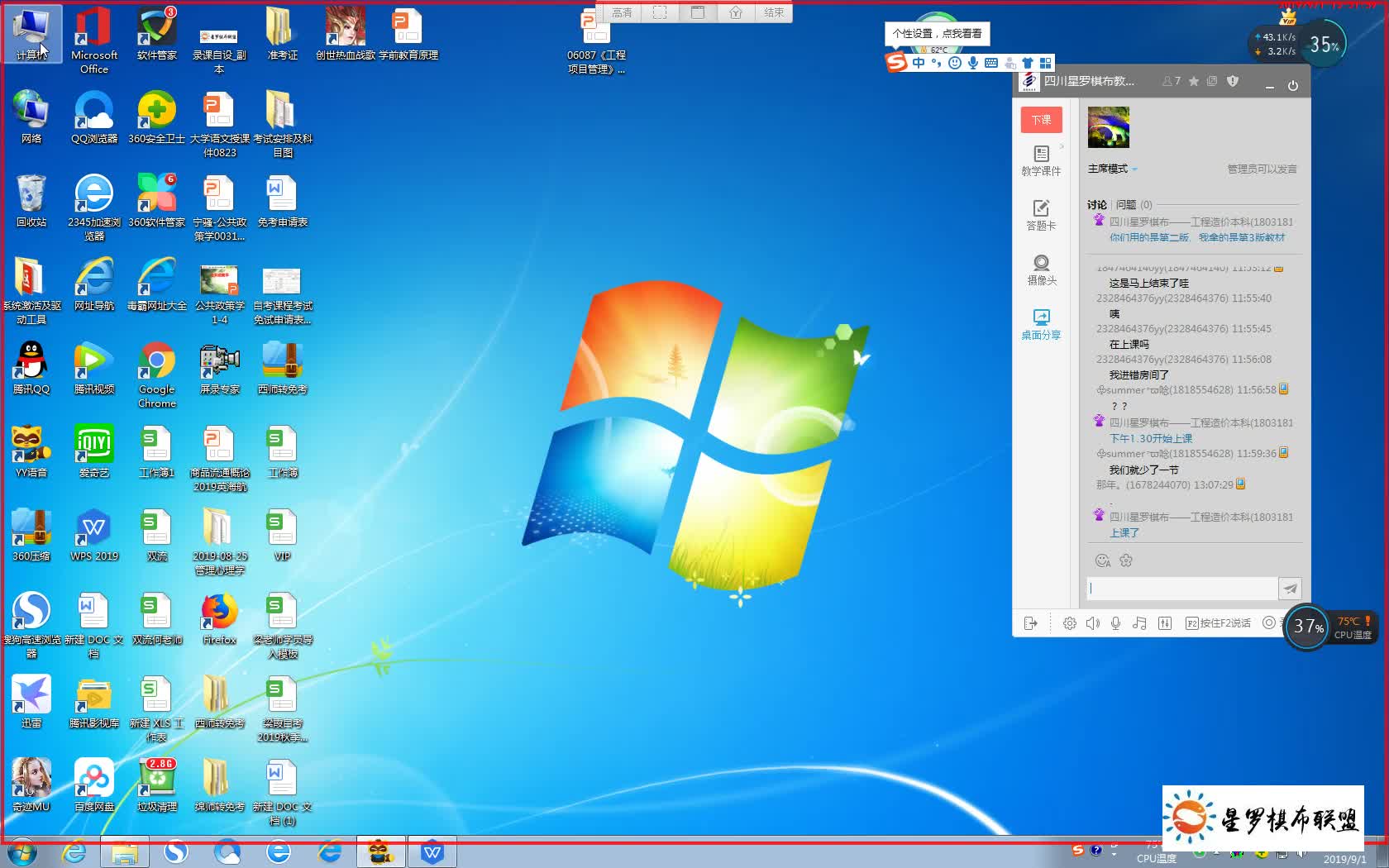Toggle Sogou punctuation mode
The width and height of the screenshot is (1389, 868).
point(937,63)
